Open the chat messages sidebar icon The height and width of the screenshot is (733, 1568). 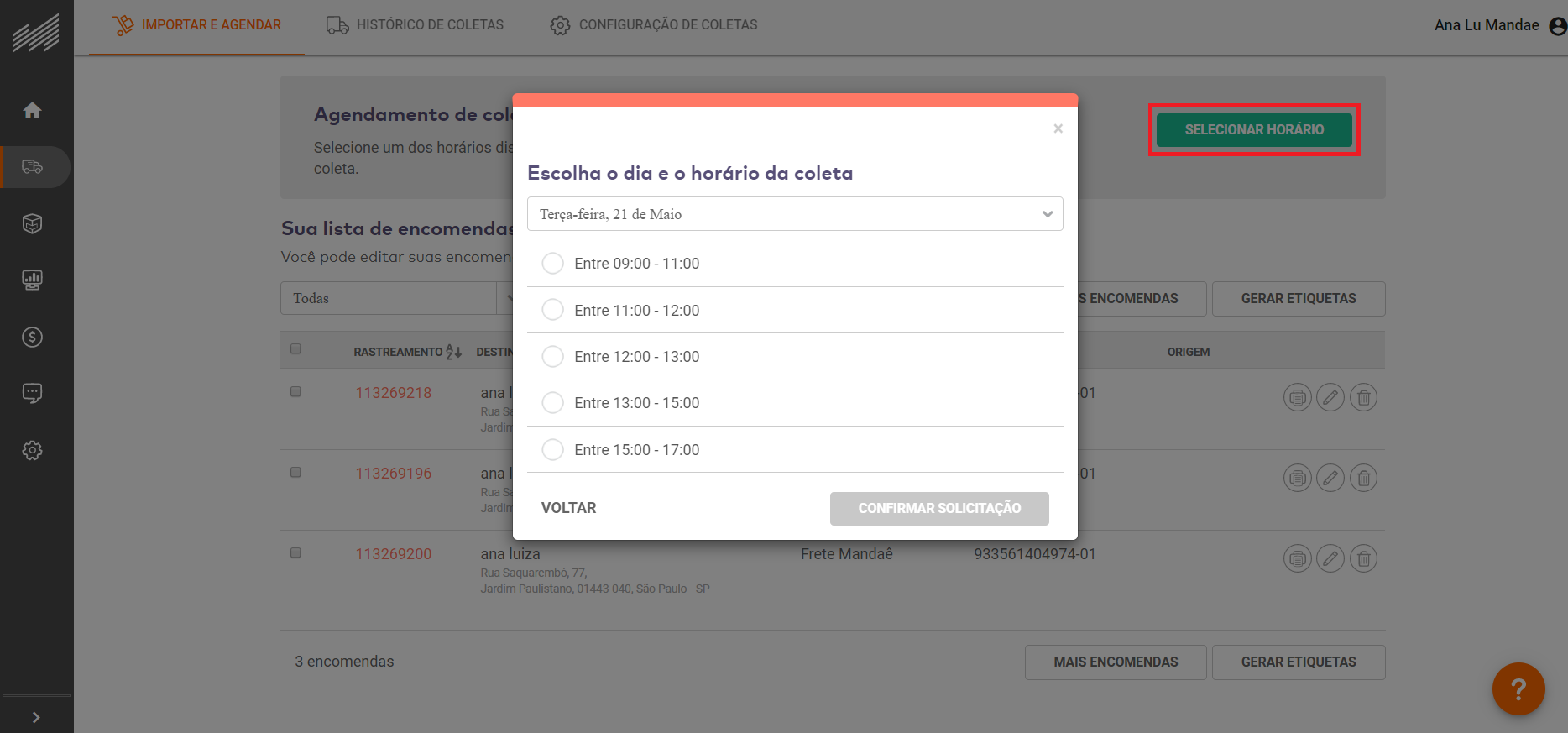click(x=33, y=393)
